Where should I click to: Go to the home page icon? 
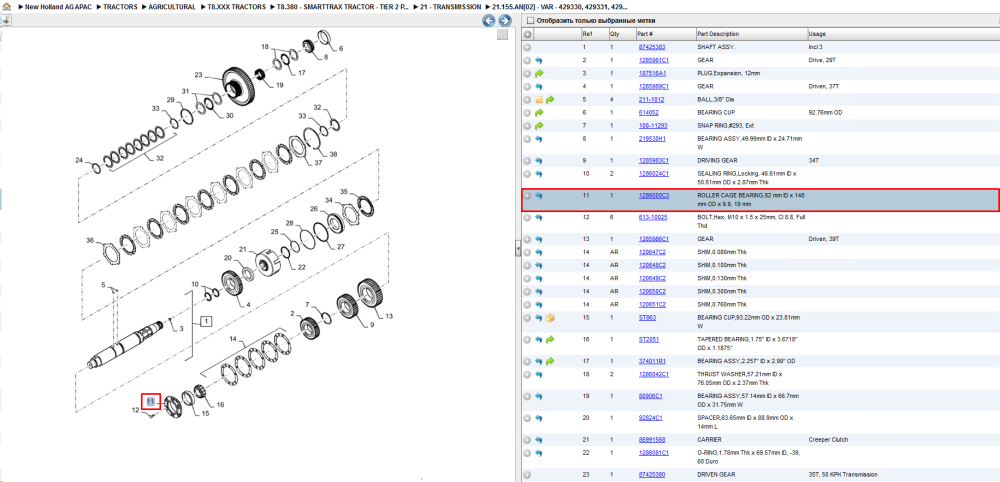pyautogui.click(x=6, y=6)
